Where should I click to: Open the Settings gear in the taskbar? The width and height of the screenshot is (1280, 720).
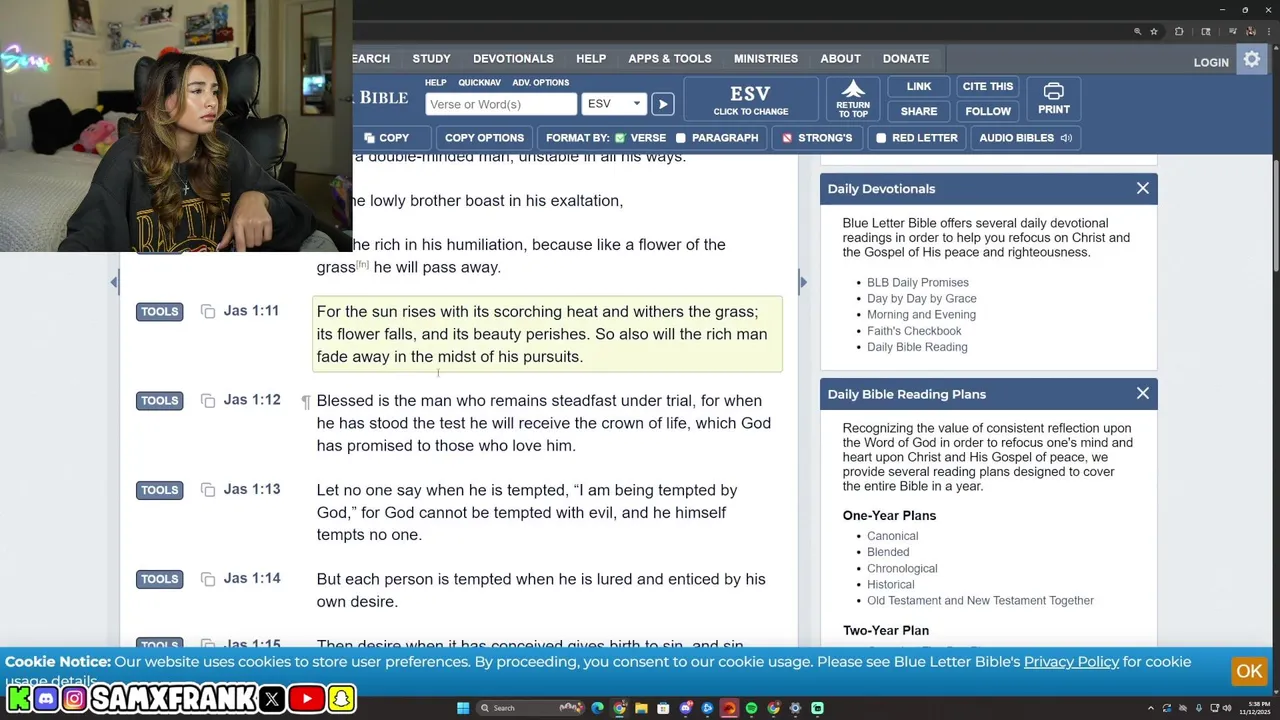[795, 708]
